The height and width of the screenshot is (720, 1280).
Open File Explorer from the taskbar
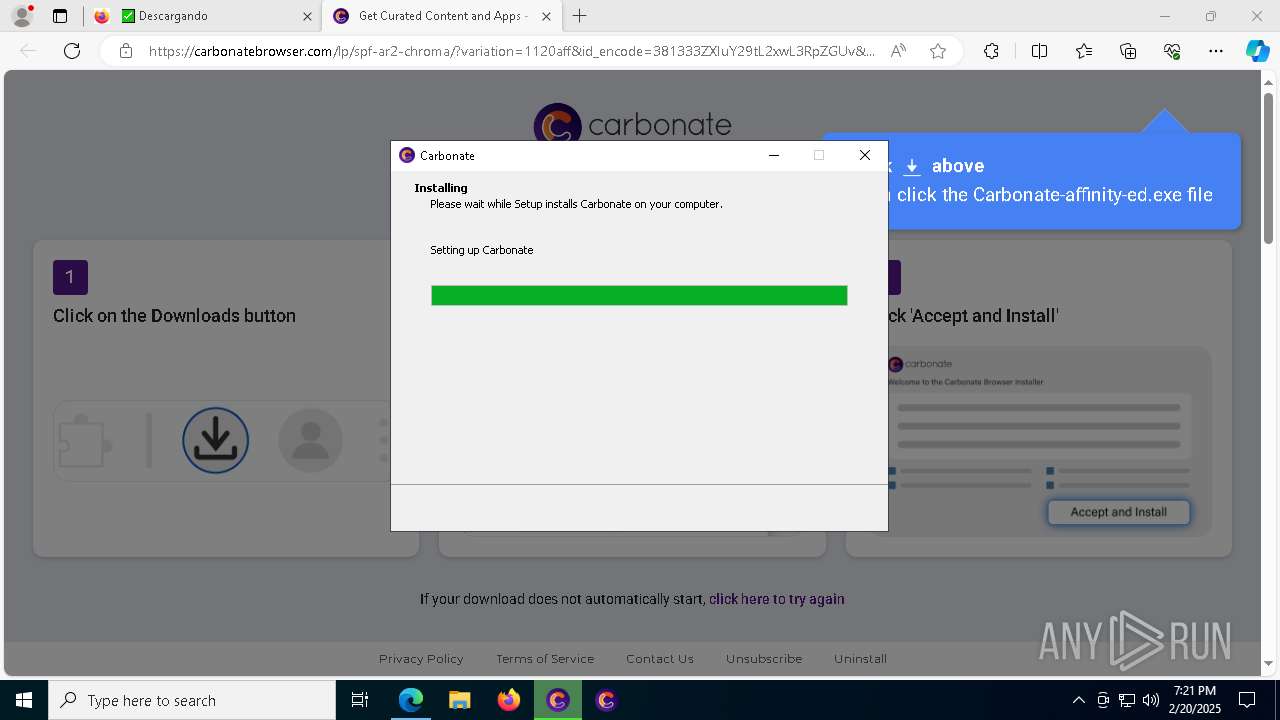[x=459, y=700]
